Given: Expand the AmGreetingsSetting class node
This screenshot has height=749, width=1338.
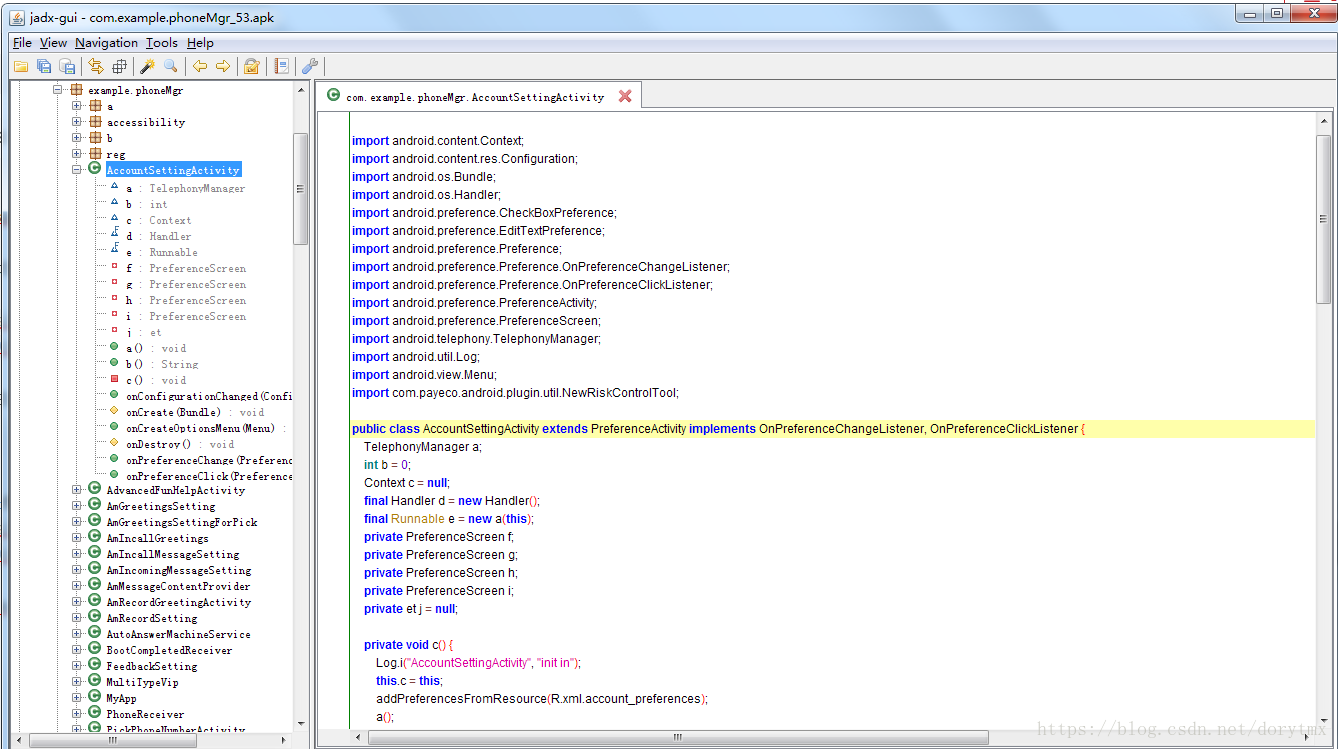Looking at the screenshot, I should coord(77,506).
